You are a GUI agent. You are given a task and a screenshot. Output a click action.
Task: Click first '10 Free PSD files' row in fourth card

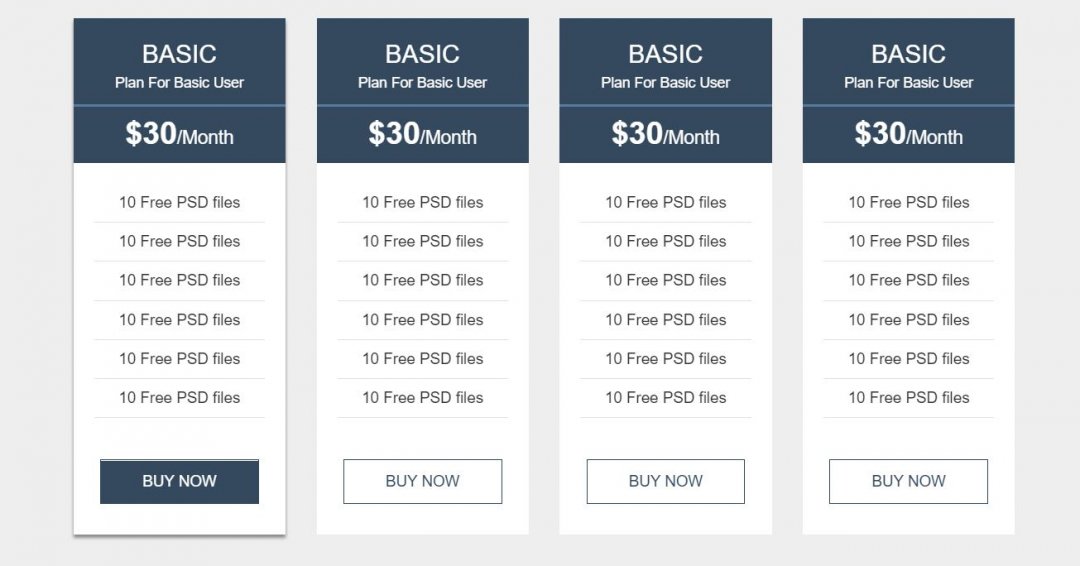(x=908, y=202)
